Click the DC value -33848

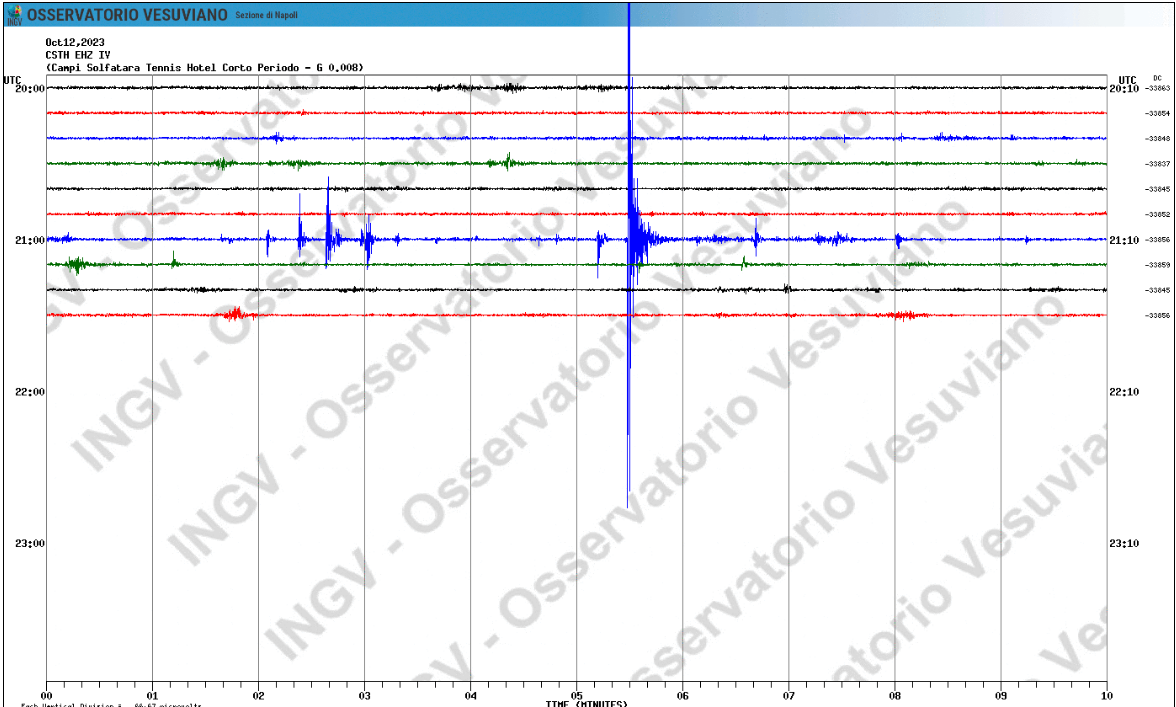click(x=1157, y=139)
